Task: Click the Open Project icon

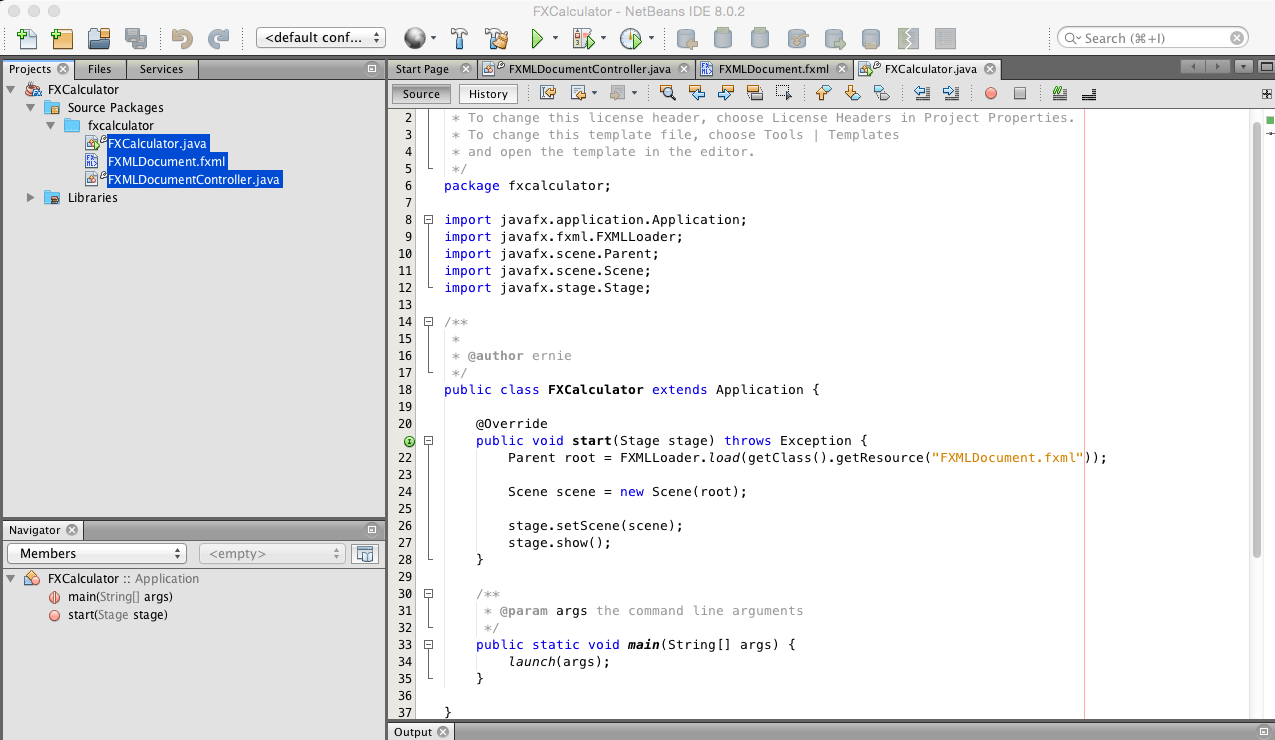Action: point(98,38)
